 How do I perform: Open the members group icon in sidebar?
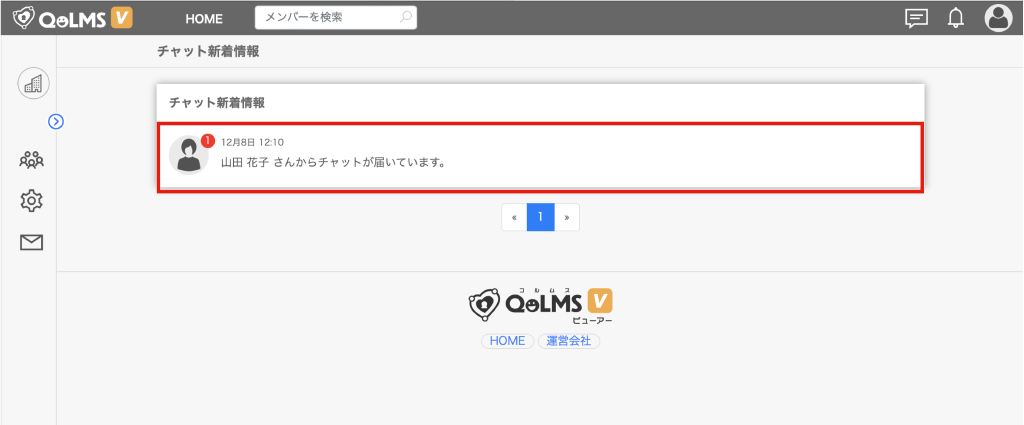click(32, 159)
